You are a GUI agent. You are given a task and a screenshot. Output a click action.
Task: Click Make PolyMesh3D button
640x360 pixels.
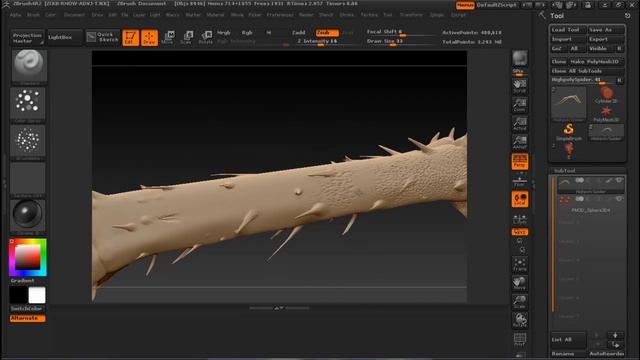pos(597,62)
